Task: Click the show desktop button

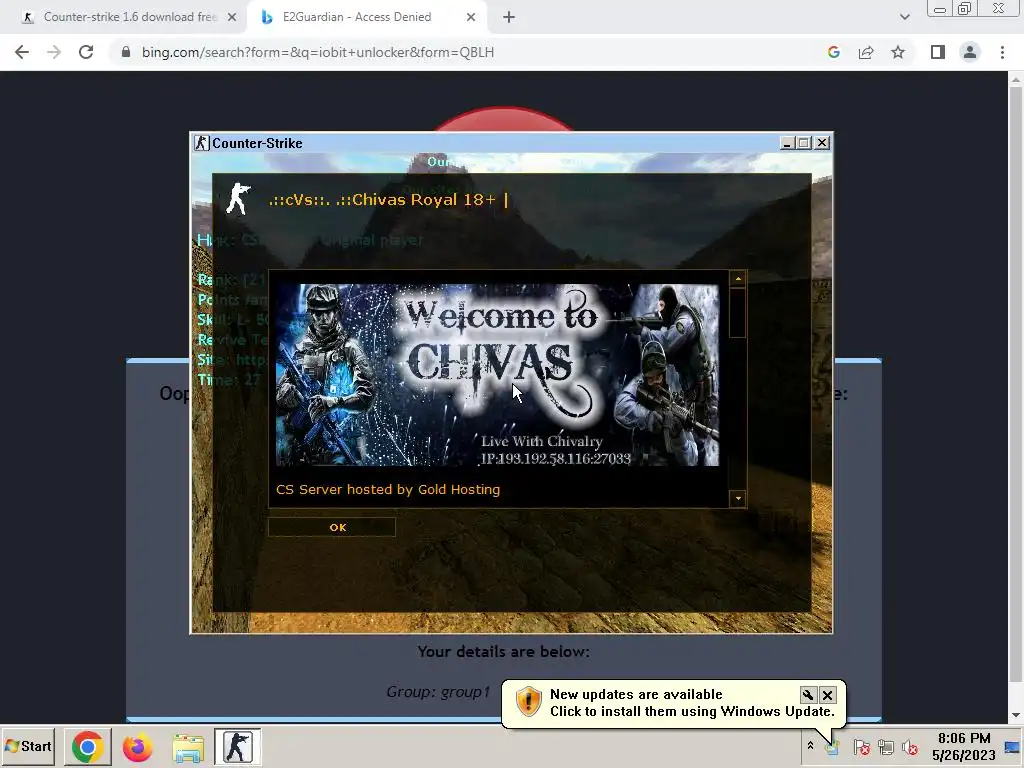Action: (1012, 746)
